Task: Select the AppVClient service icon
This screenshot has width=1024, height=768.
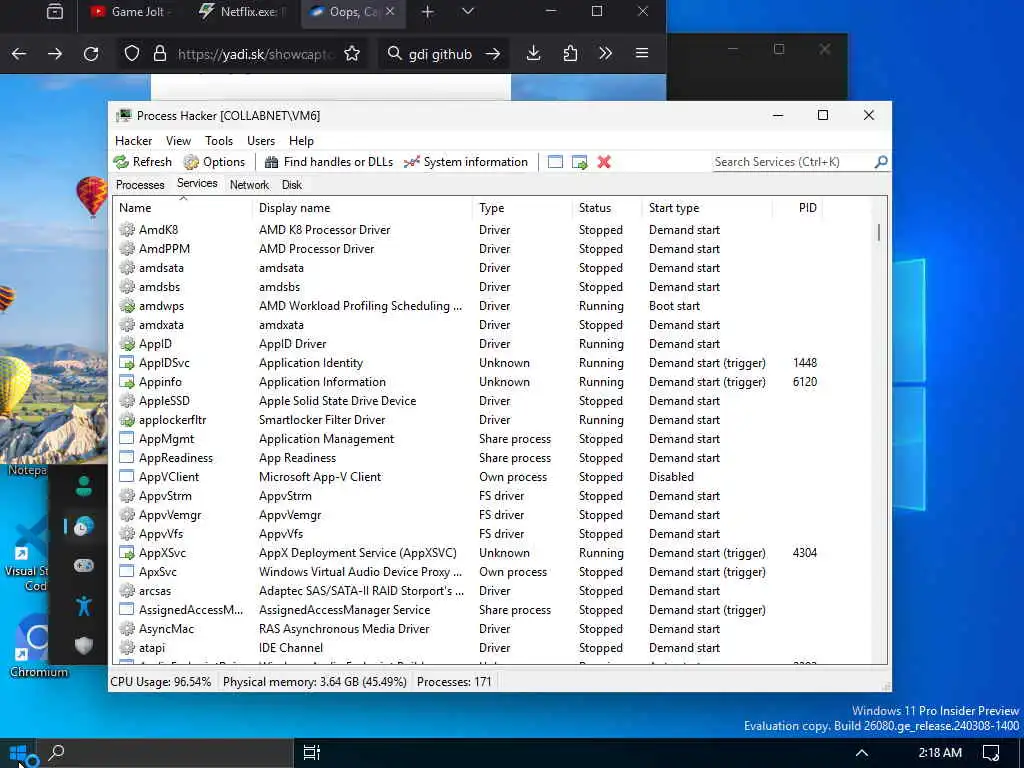Action: 127,476
